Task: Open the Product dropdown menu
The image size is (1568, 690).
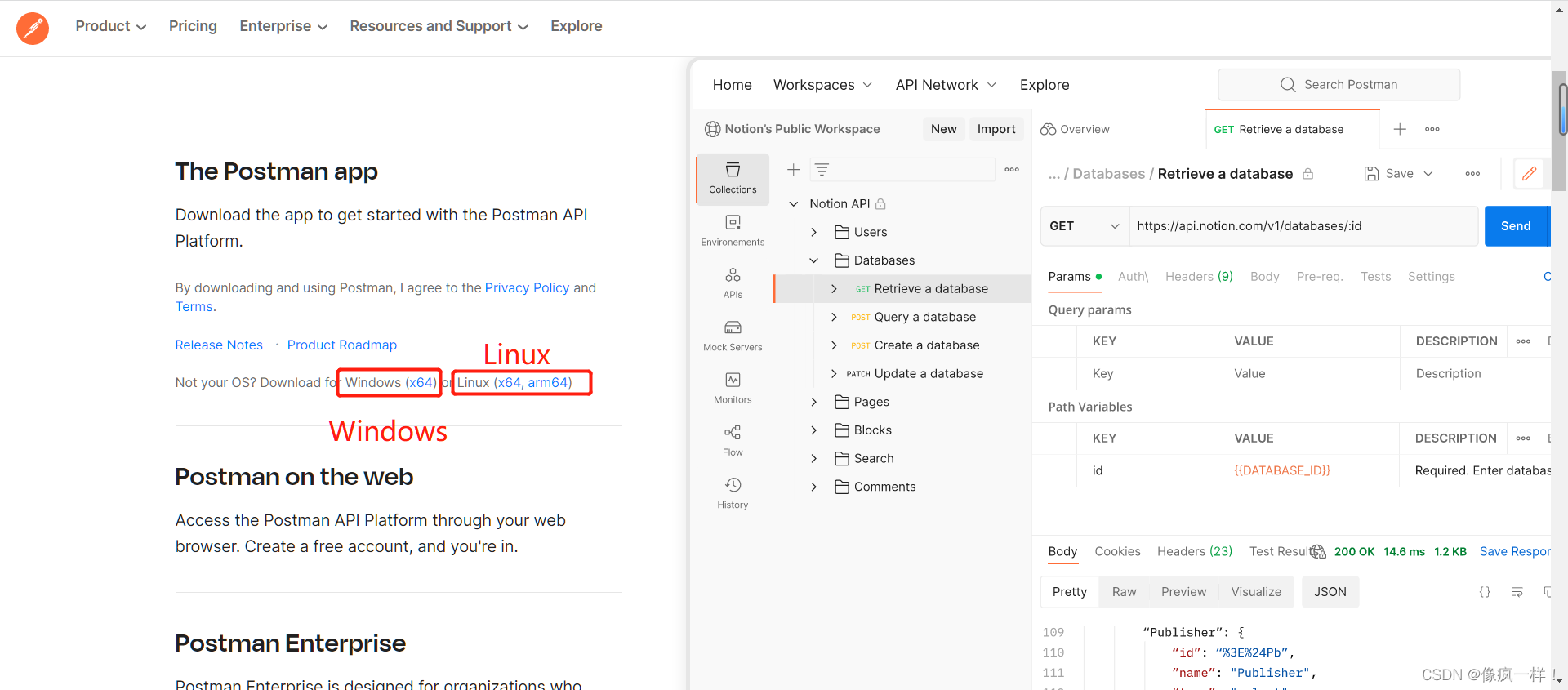Action: coord(110,26)
